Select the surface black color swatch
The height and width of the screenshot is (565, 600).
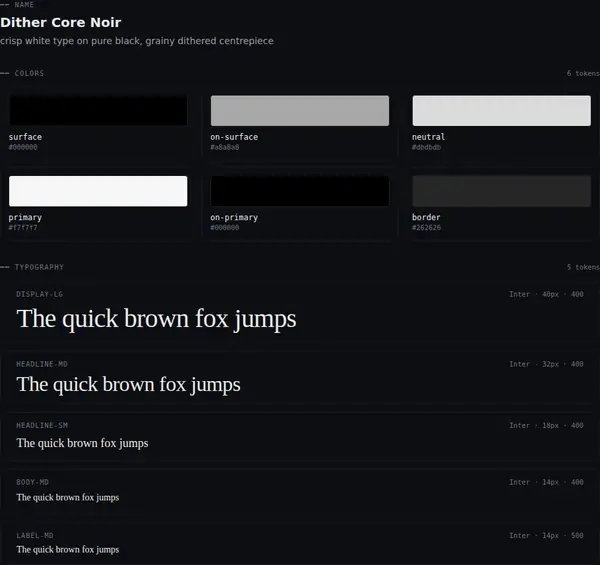coord(98,111)
